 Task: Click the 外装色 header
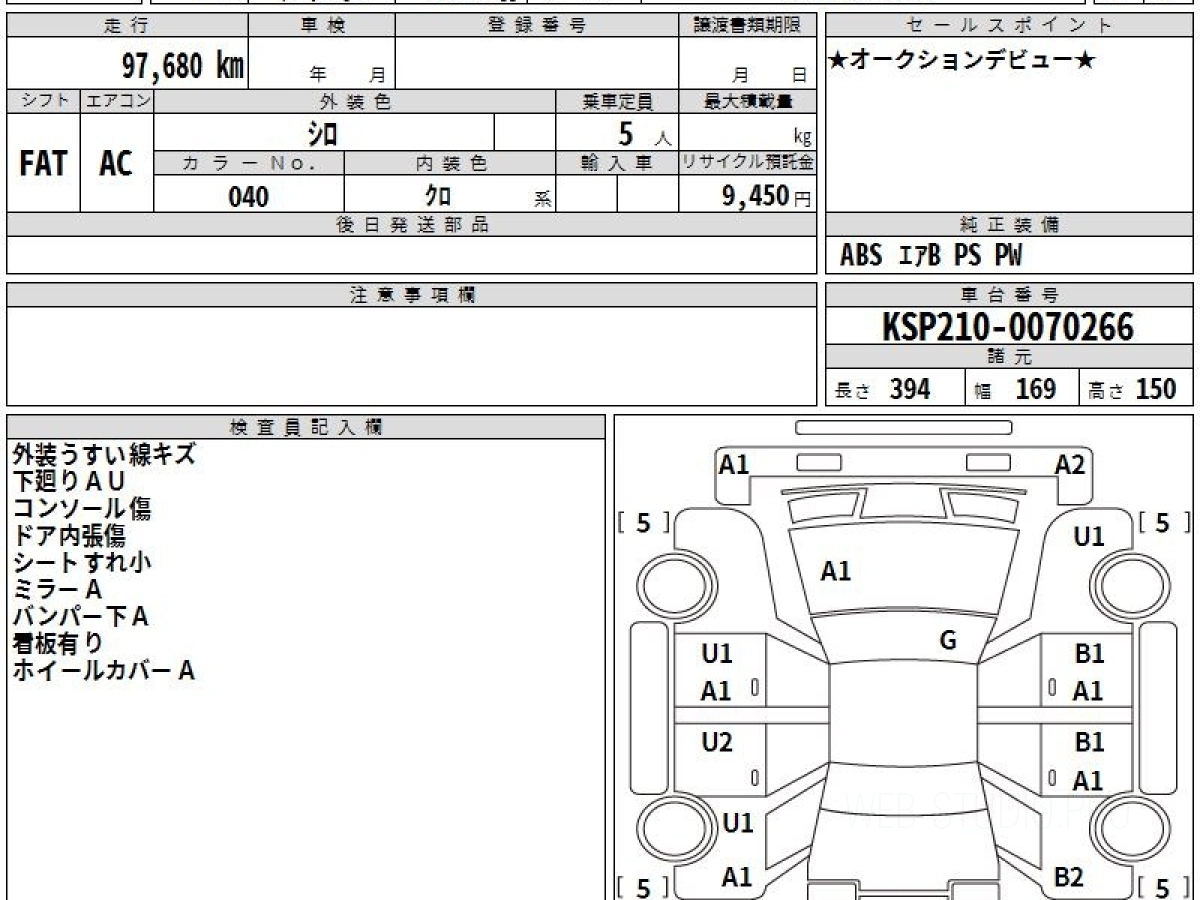(355, 101)
